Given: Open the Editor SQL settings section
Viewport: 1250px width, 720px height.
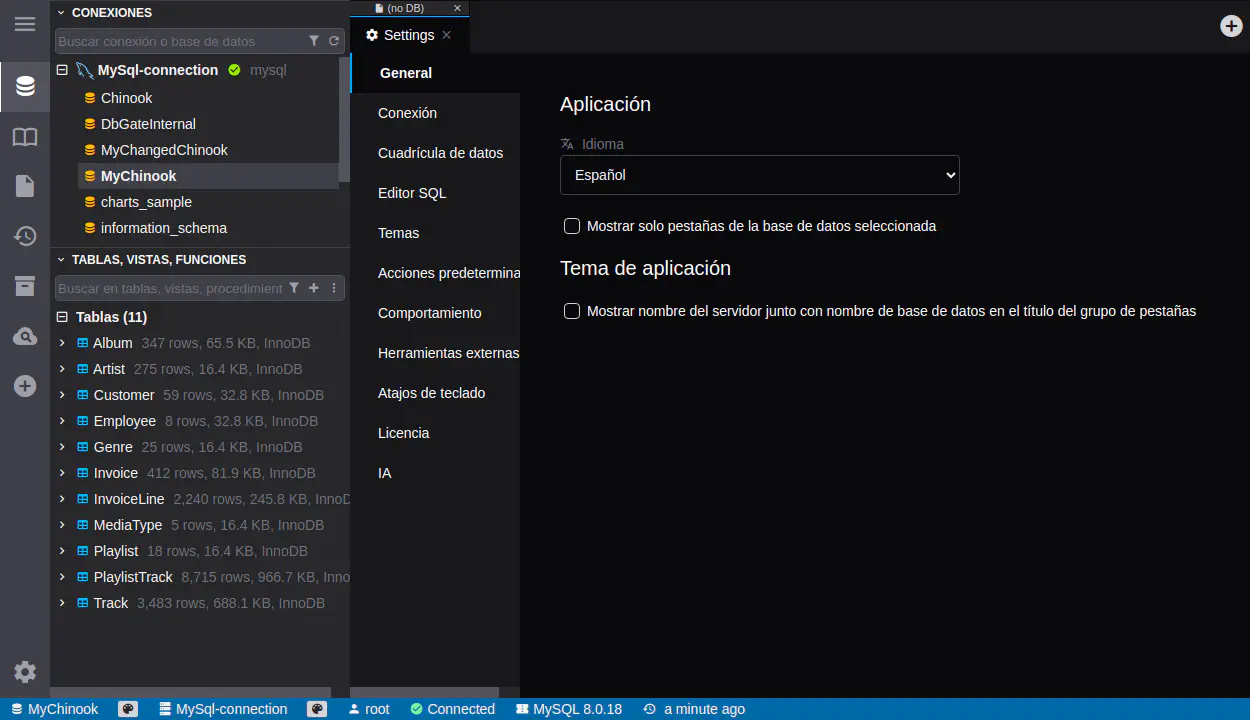Looking at the screenshot, I should tap(412, 193).
